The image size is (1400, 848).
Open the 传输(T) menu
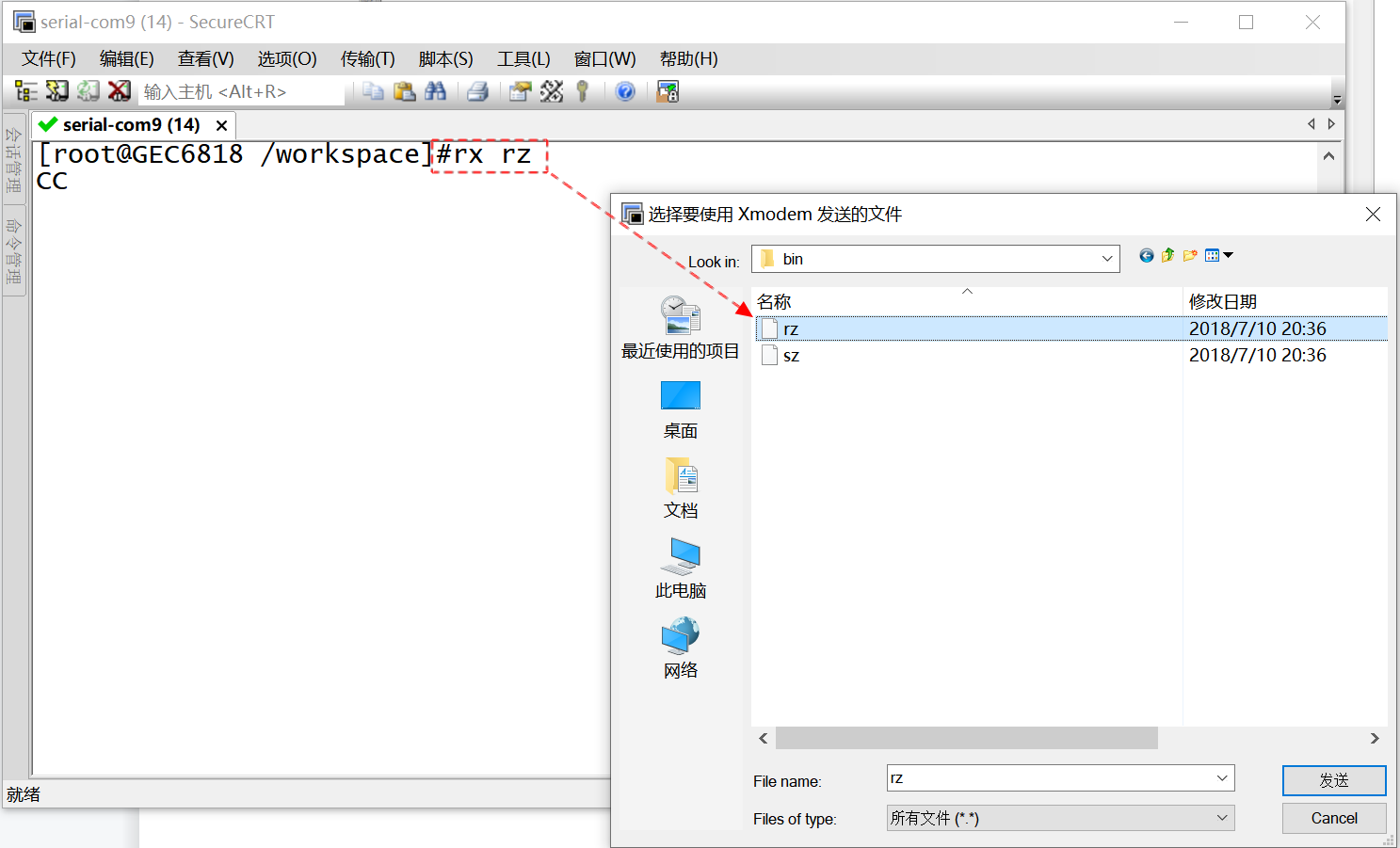(368, 58)
